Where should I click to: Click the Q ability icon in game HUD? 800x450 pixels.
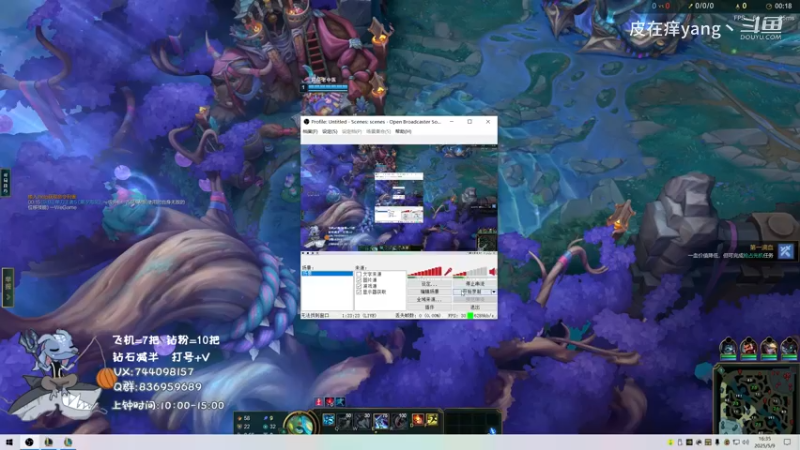343,420
